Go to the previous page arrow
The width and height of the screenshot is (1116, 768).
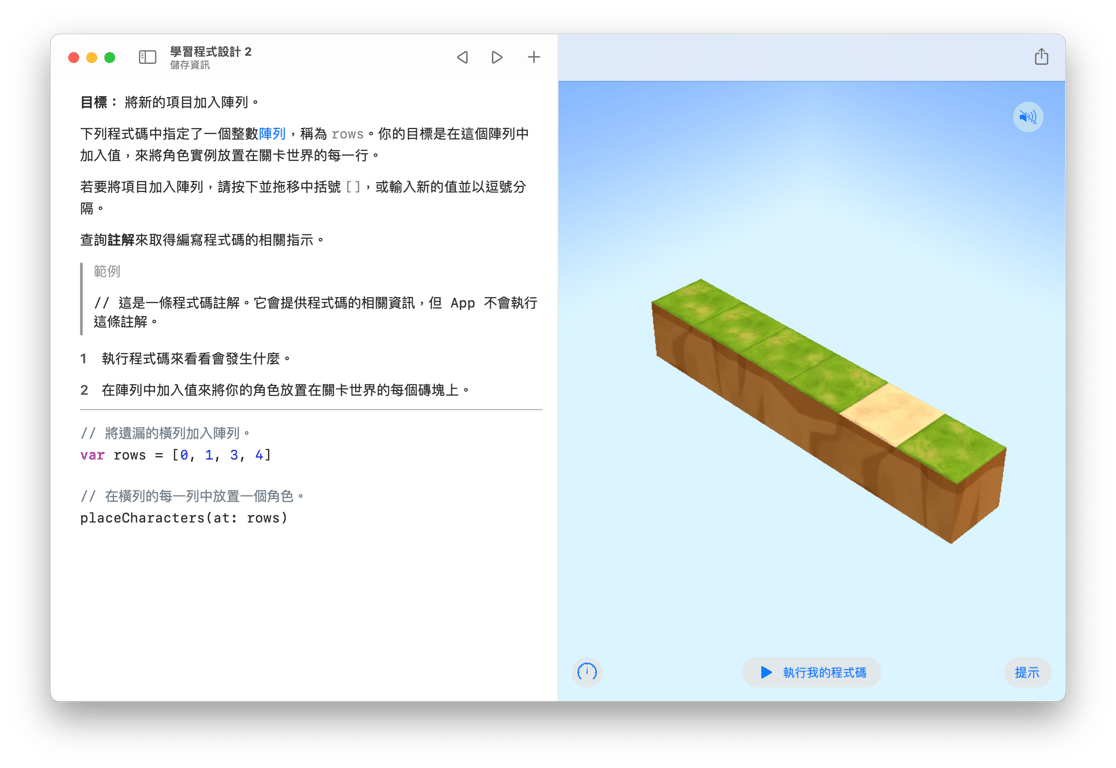click(x=463, y=57)
